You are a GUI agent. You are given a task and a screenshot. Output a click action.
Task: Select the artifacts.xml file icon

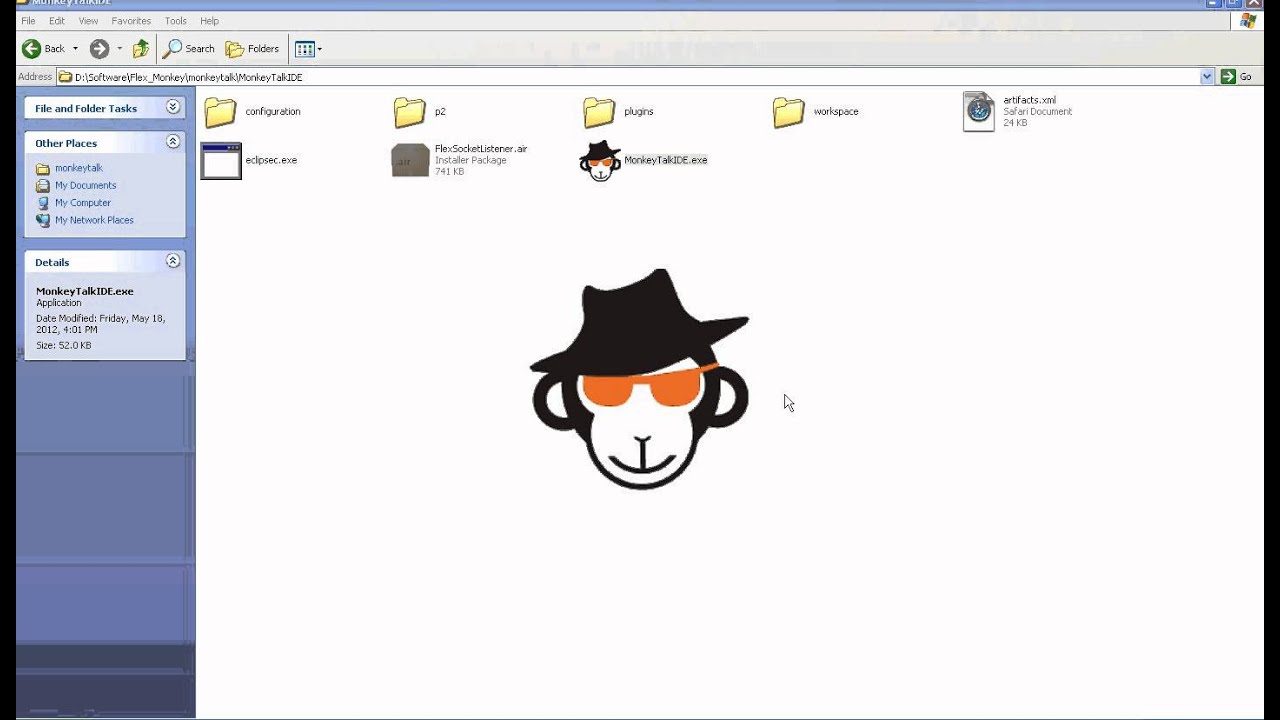pyautogui.click(x=979, y=112)
